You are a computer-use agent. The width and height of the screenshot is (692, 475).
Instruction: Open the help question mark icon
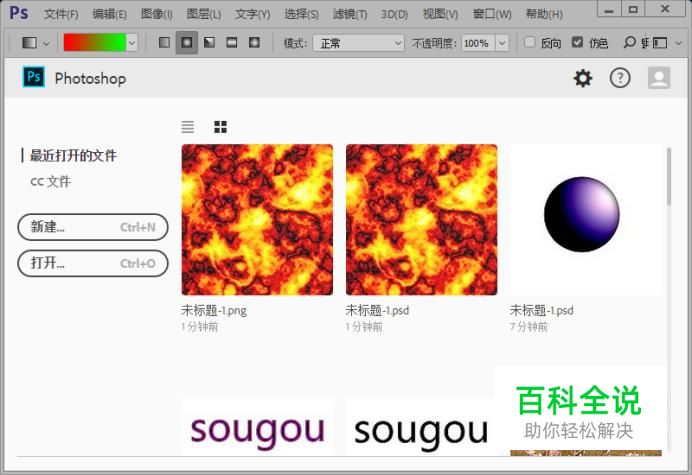(x=620, y=78)
